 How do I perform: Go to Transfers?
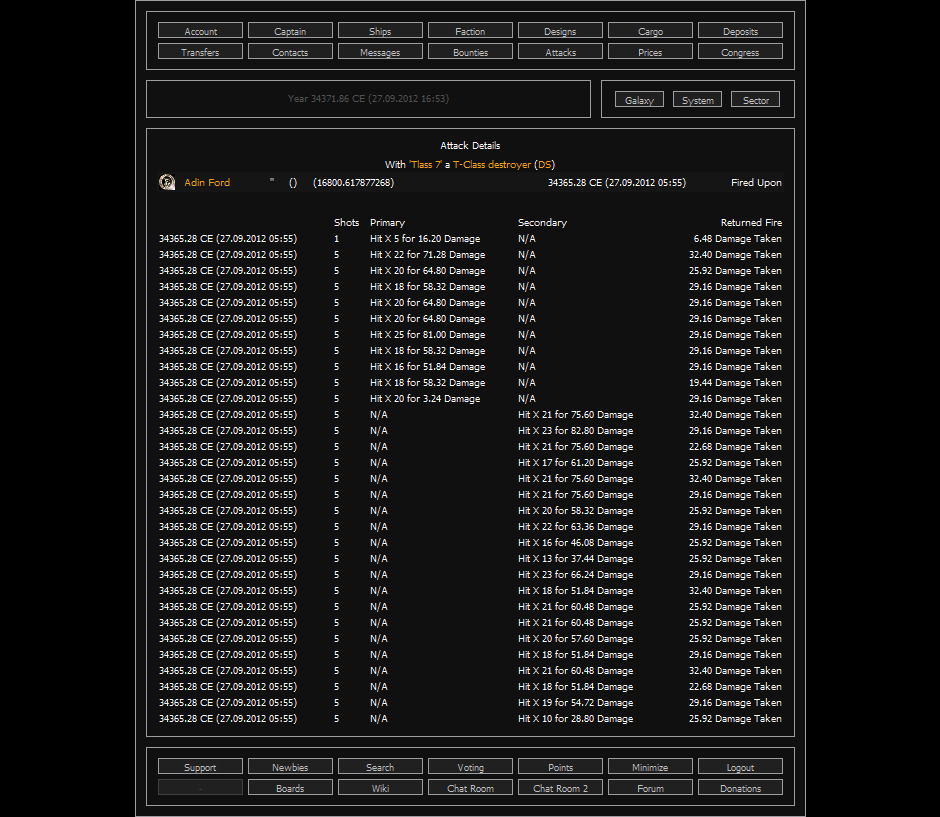(200, 52)
